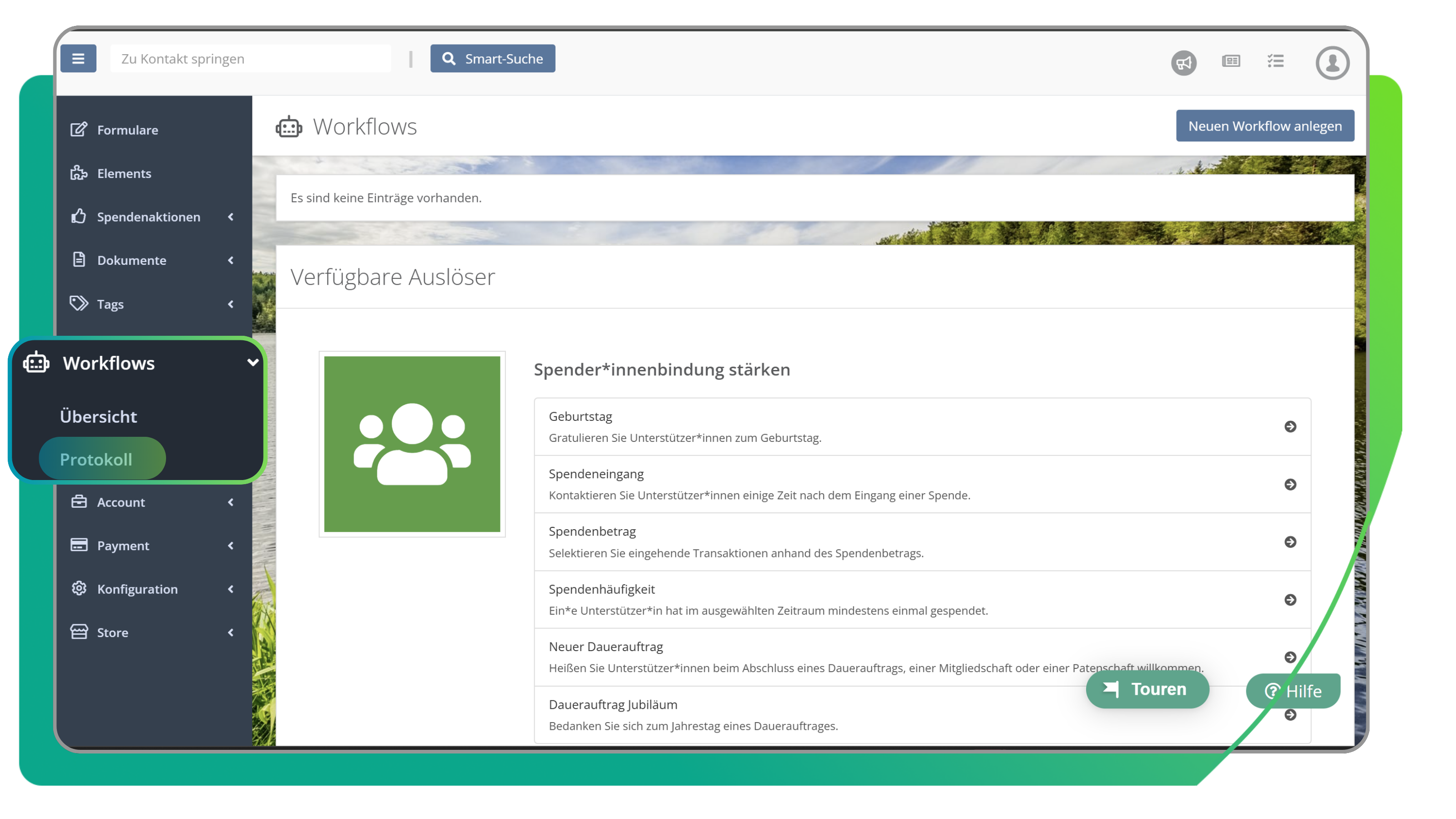1456x819 pixels.
Task: Click the Konfiguration gear icon
Action: click(79, 588)
